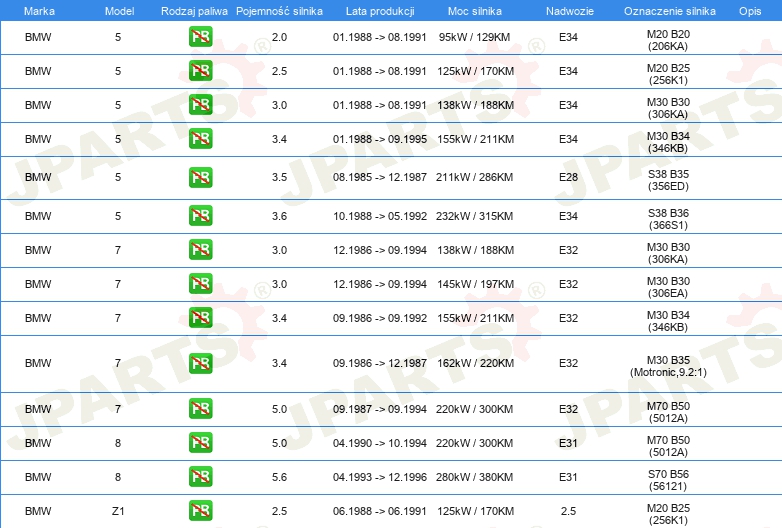Image resolution: width=782 pixels, height=528 pixels.
Task: Click the fuel icon in the 3.6 S38 B36 row
Action: click(200, 216)
